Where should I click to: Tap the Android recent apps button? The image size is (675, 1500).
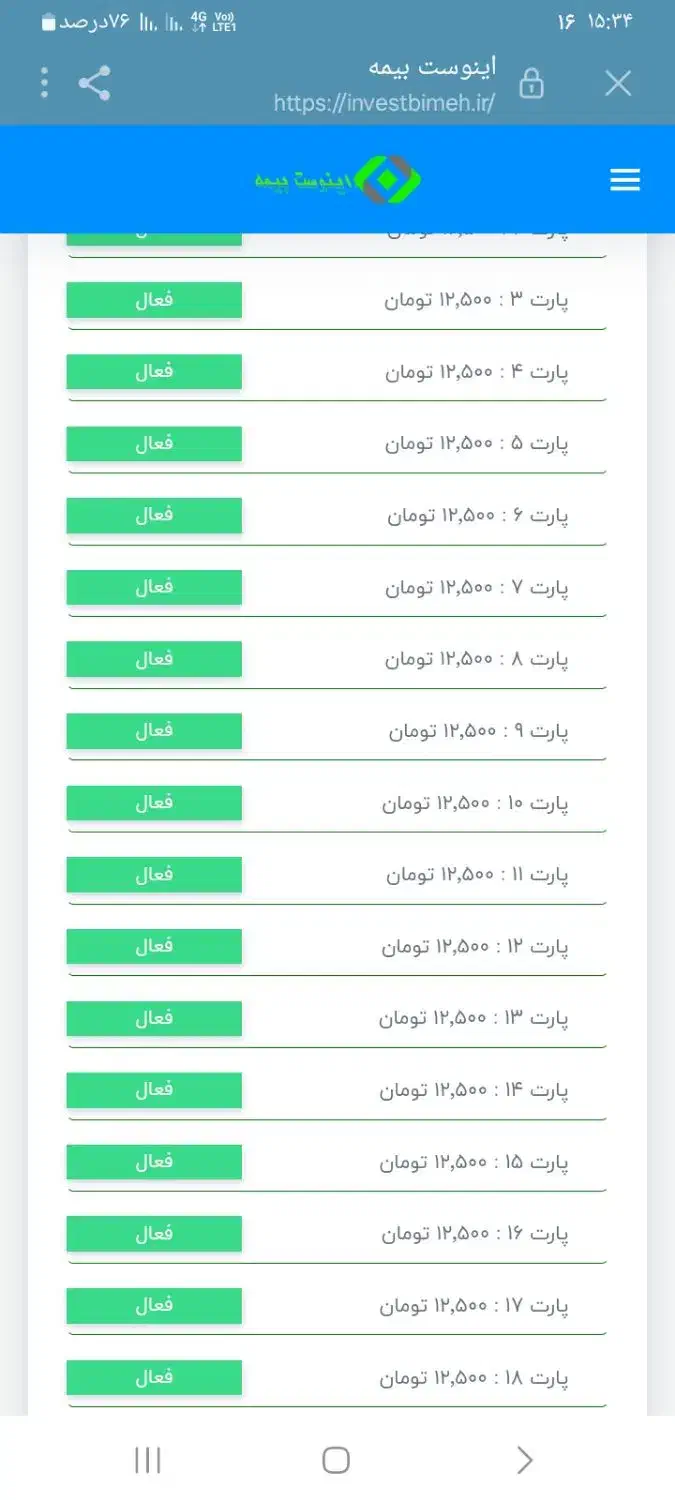pos(148,1460)
